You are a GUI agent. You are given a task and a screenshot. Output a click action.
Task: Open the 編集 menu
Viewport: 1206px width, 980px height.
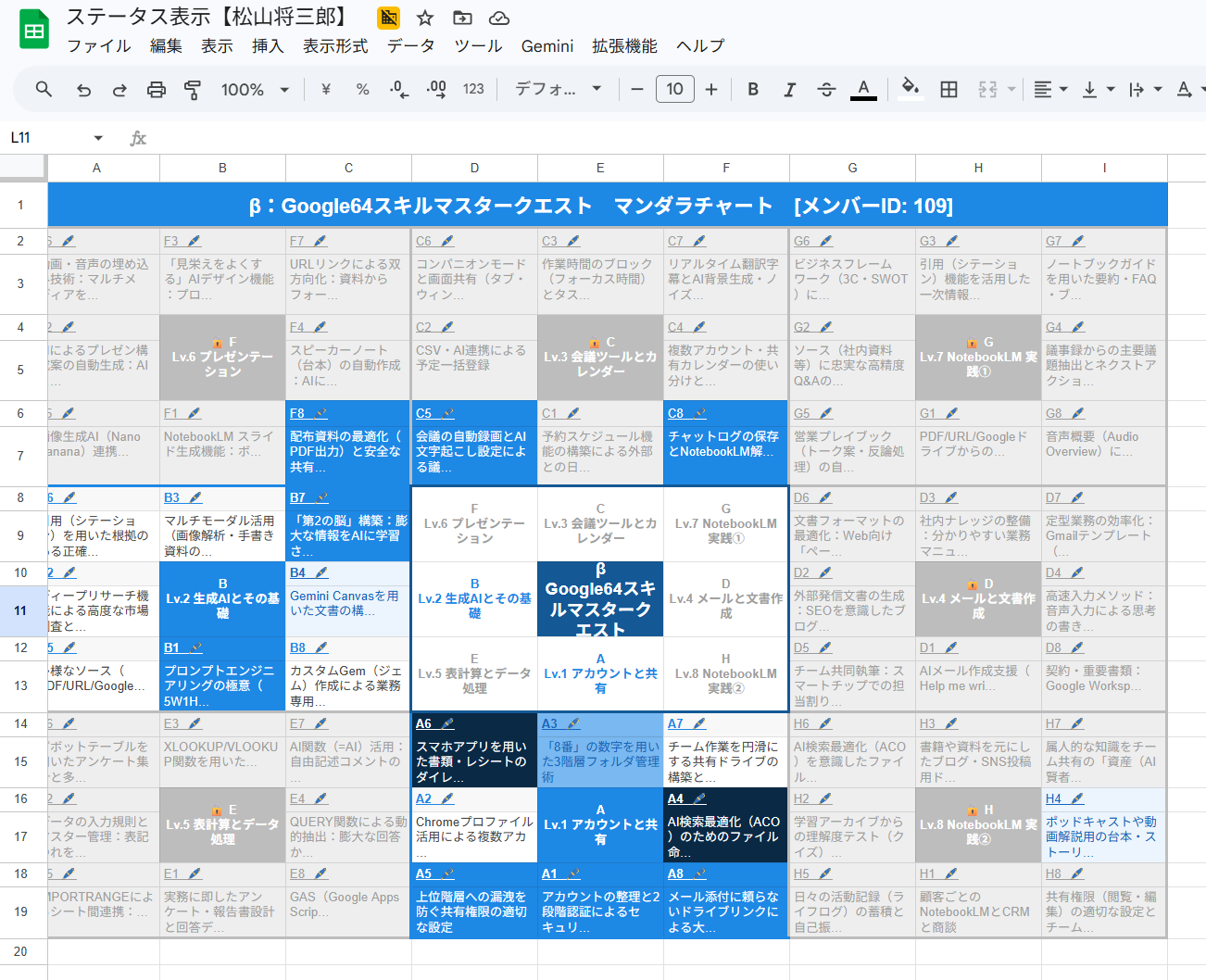click(166, 46)
